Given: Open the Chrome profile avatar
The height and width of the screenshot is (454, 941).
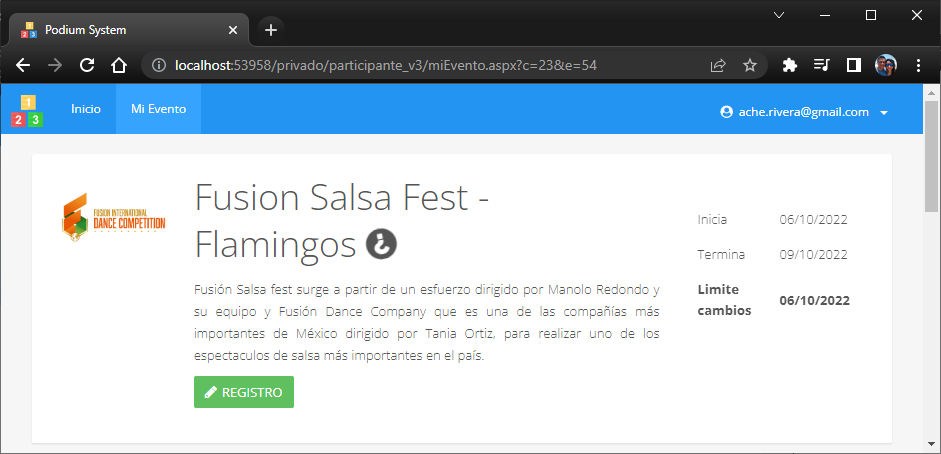Looking at the screenshot, I should pyautogui.click(x=886, y=65).
